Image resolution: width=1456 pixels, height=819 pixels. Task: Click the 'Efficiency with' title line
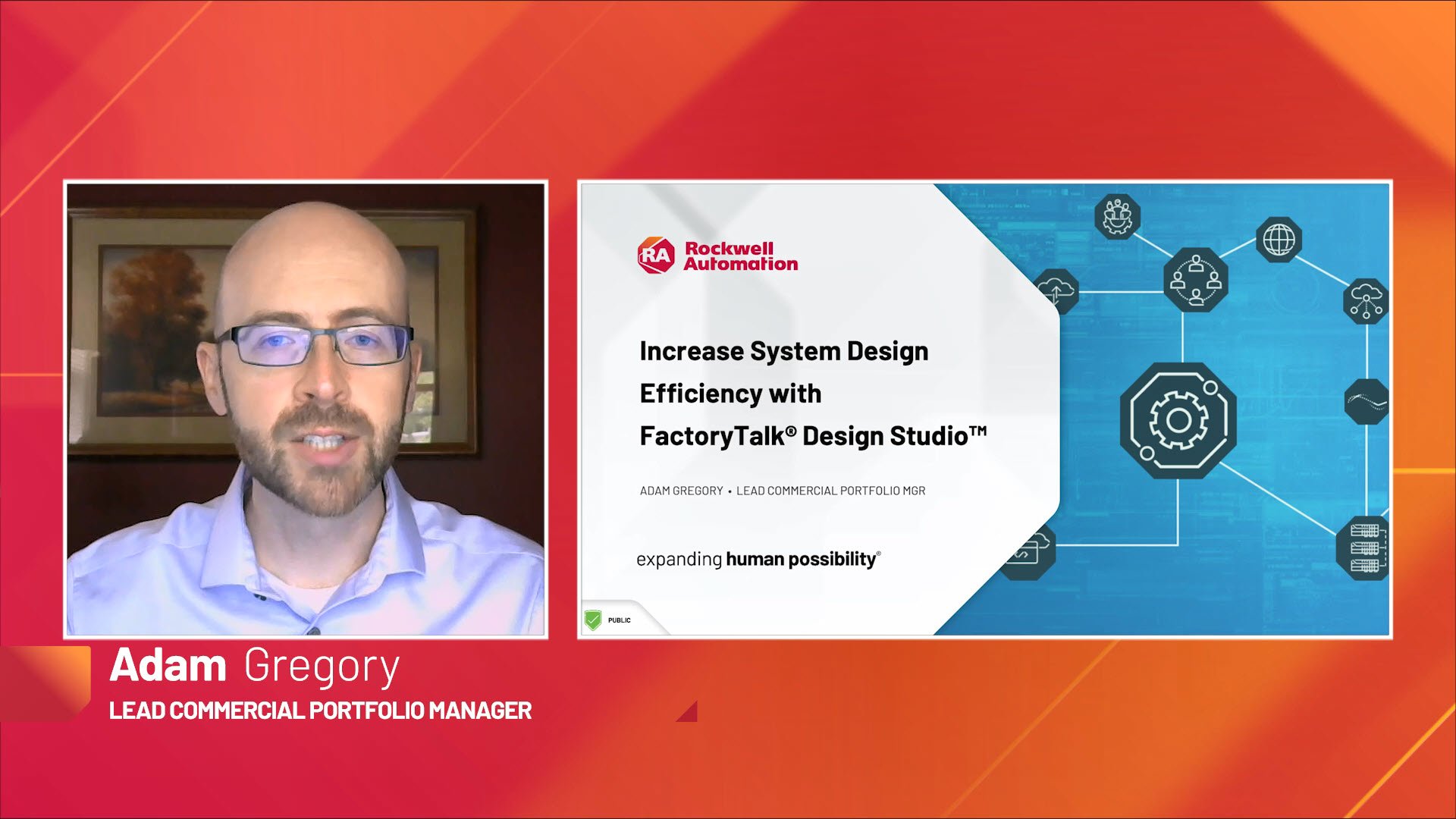click(x=730, y=394)
